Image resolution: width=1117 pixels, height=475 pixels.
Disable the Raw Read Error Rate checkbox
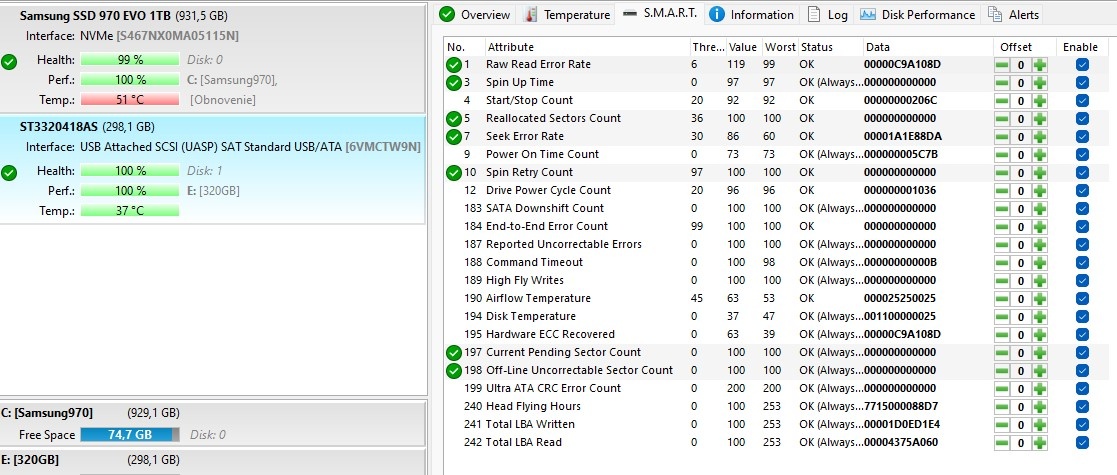click(x=1082, y=65)
